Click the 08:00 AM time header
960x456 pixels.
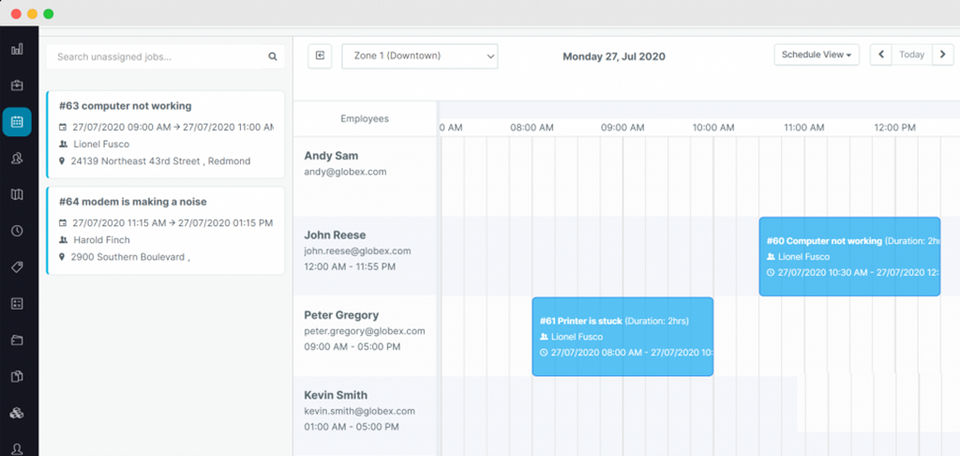[532, 127]
